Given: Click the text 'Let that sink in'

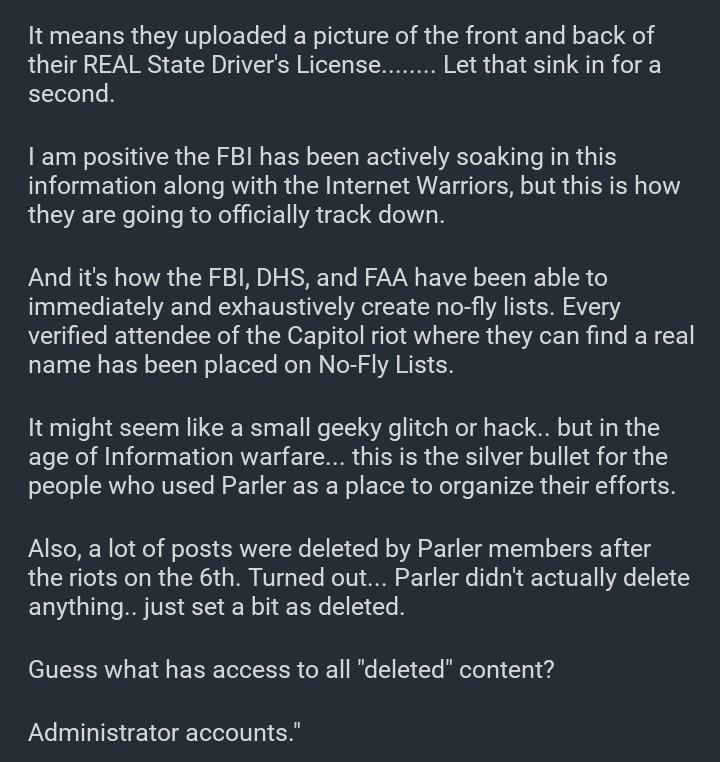Looking at the screenshot, I should (x=523, y=65).
